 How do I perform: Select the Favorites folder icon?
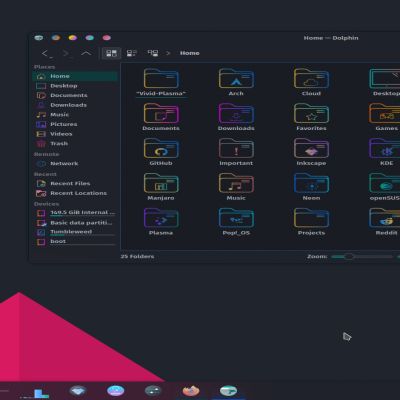pyautogui.click(x=311, y=113)
